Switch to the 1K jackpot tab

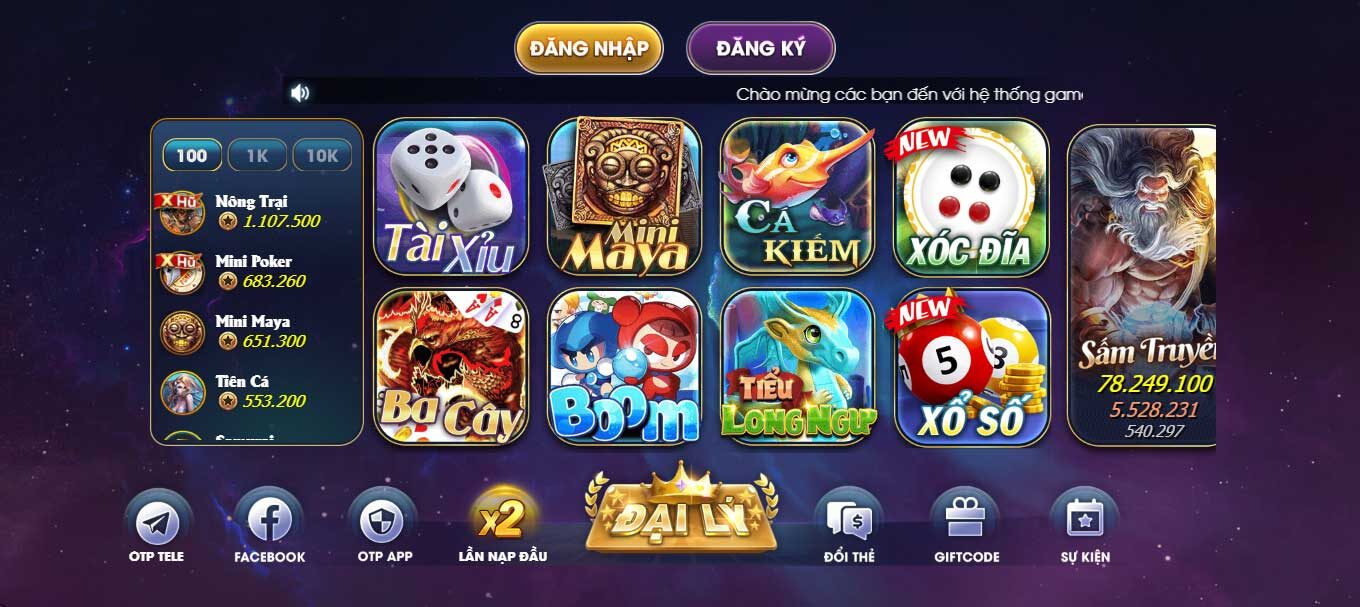click(257, 155)
